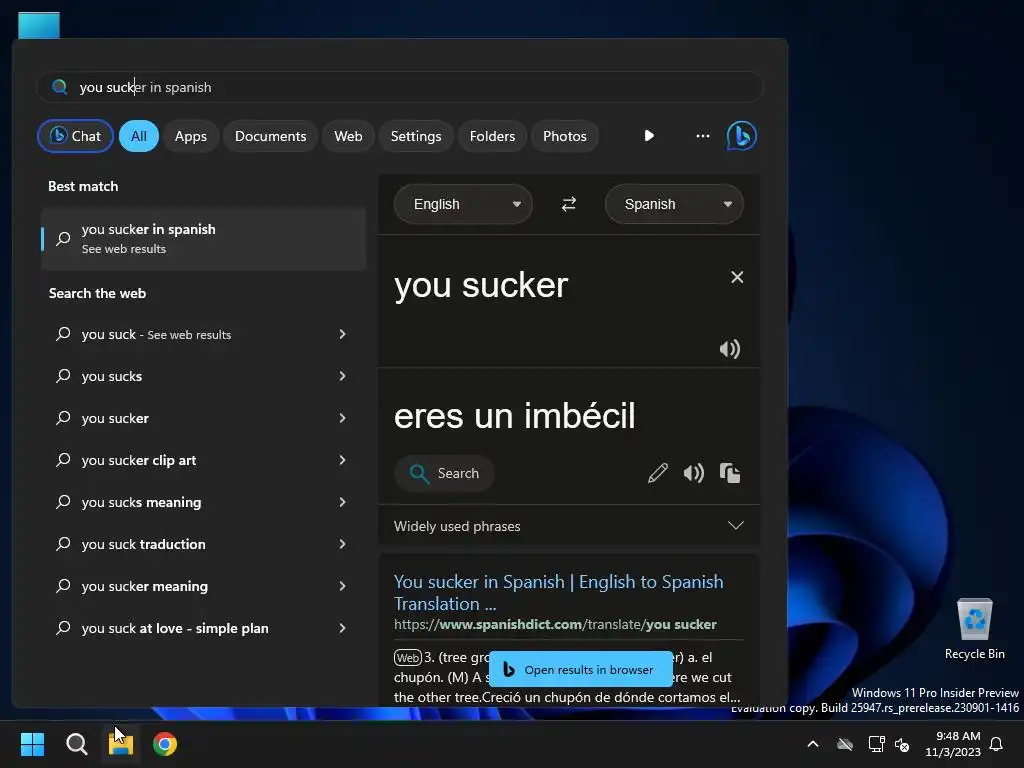Clear the source text with X
The height and width of the screenshot is (768, 1024).
(x=737, y=277)
